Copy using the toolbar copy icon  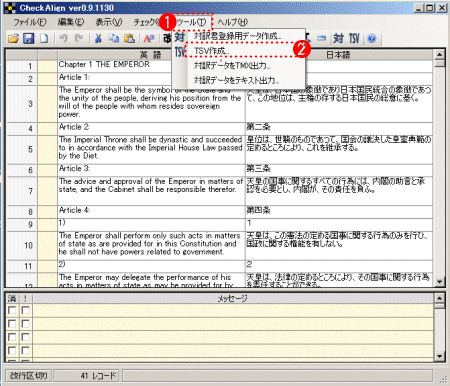[x=114, y=39]
